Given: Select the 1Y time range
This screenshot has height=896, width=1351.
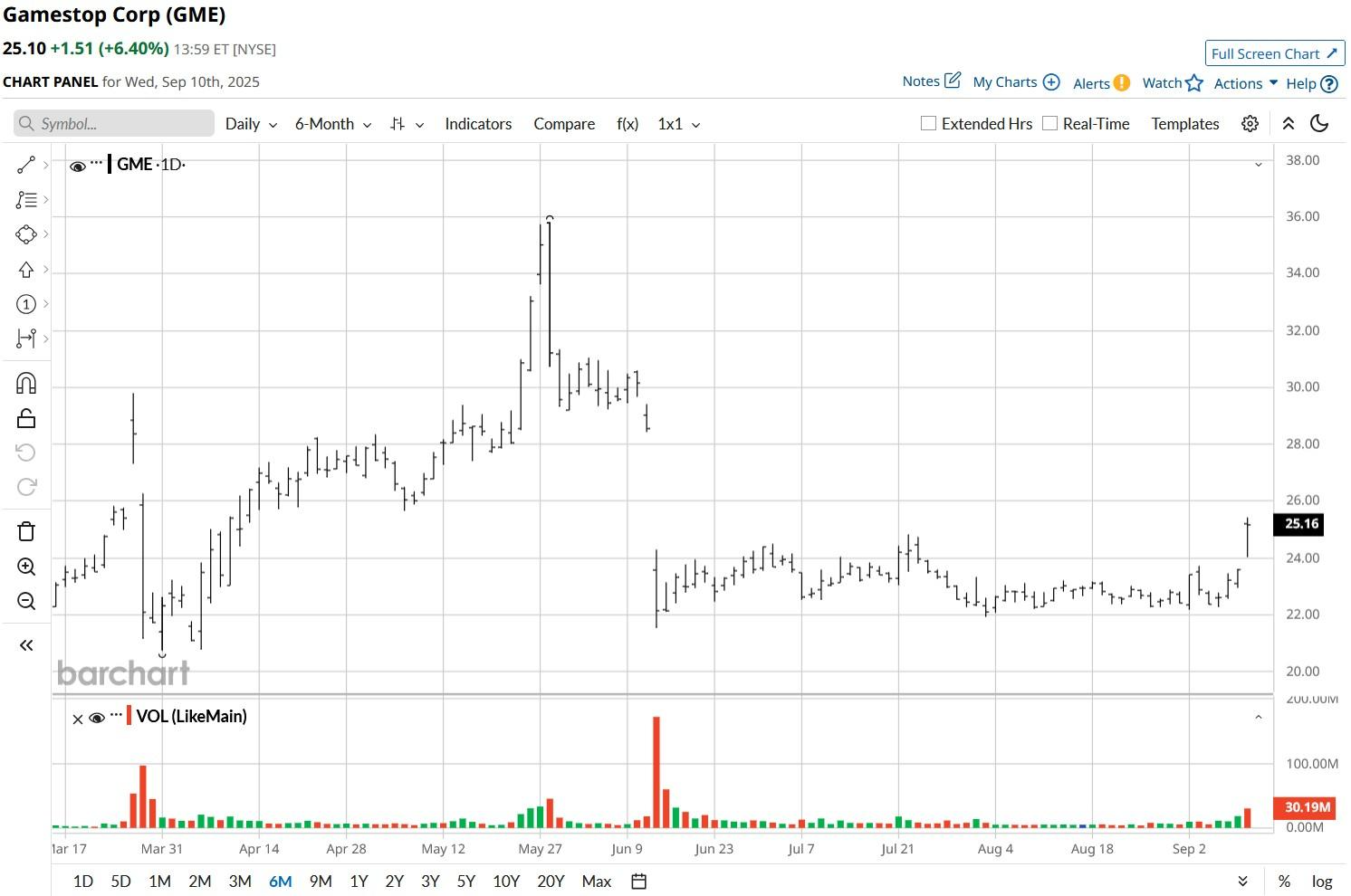Looking at the screenshot, I should click(359, 882).
